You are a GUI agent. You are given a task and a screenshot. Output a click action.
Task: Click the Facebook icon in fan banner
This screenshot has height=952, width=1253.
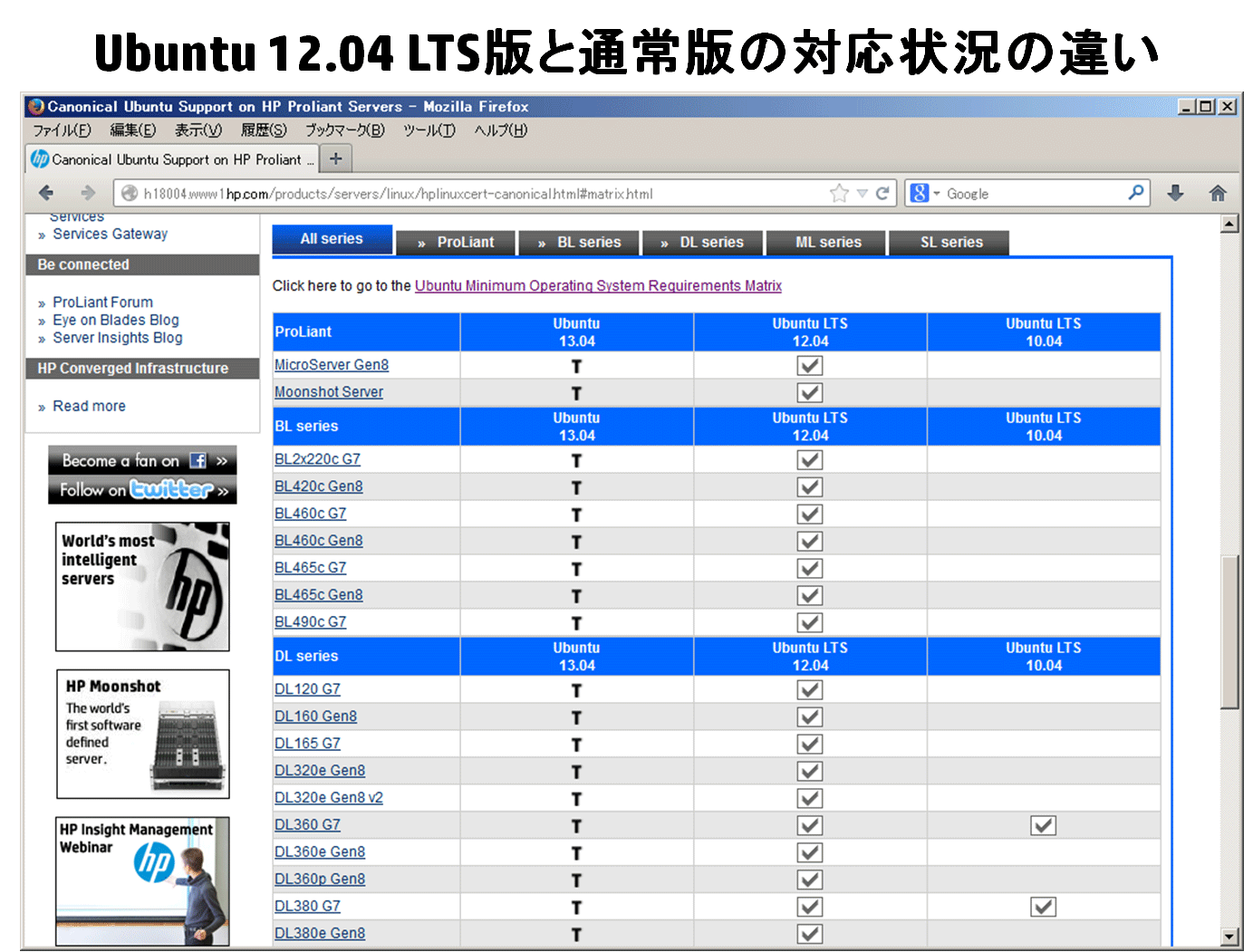(198, 460)
